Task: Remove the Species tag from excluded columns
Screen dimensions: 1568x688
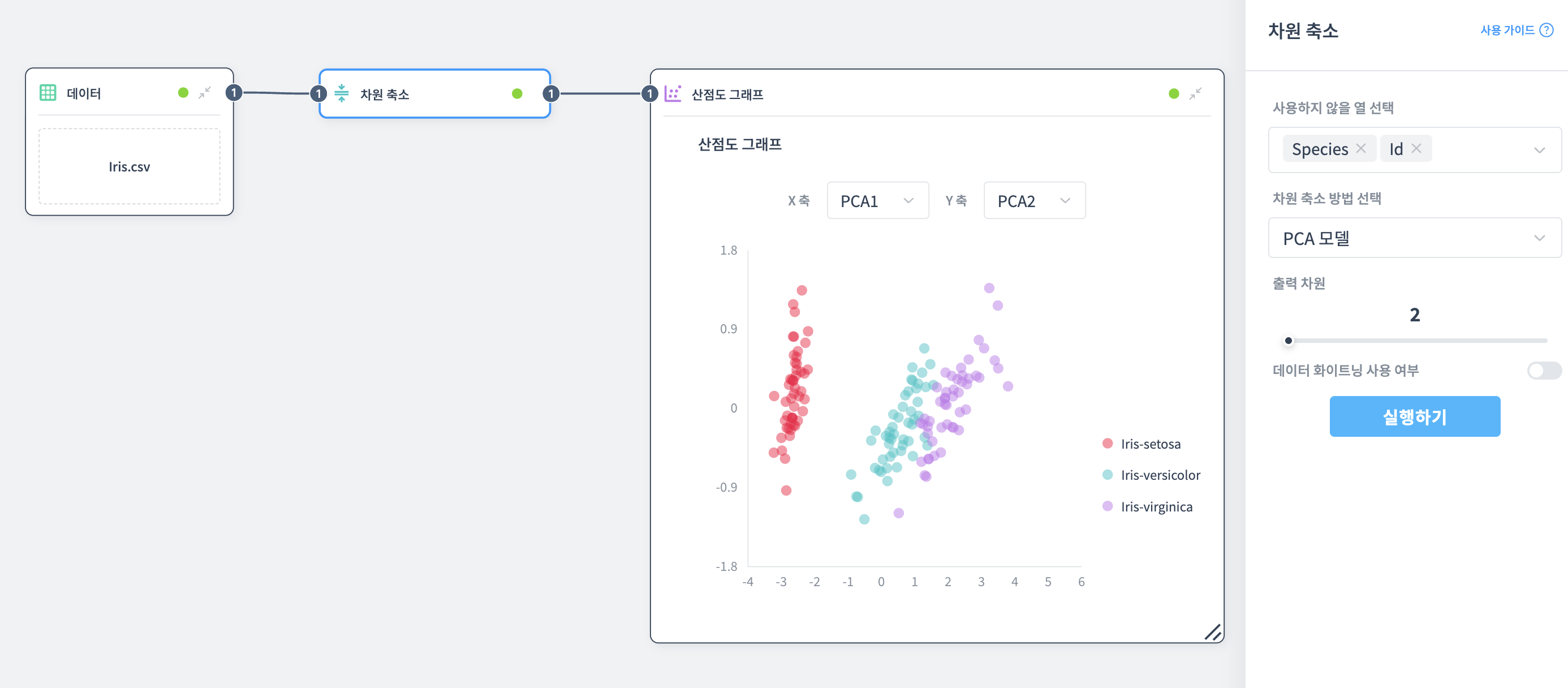Action: point(1361,149)
